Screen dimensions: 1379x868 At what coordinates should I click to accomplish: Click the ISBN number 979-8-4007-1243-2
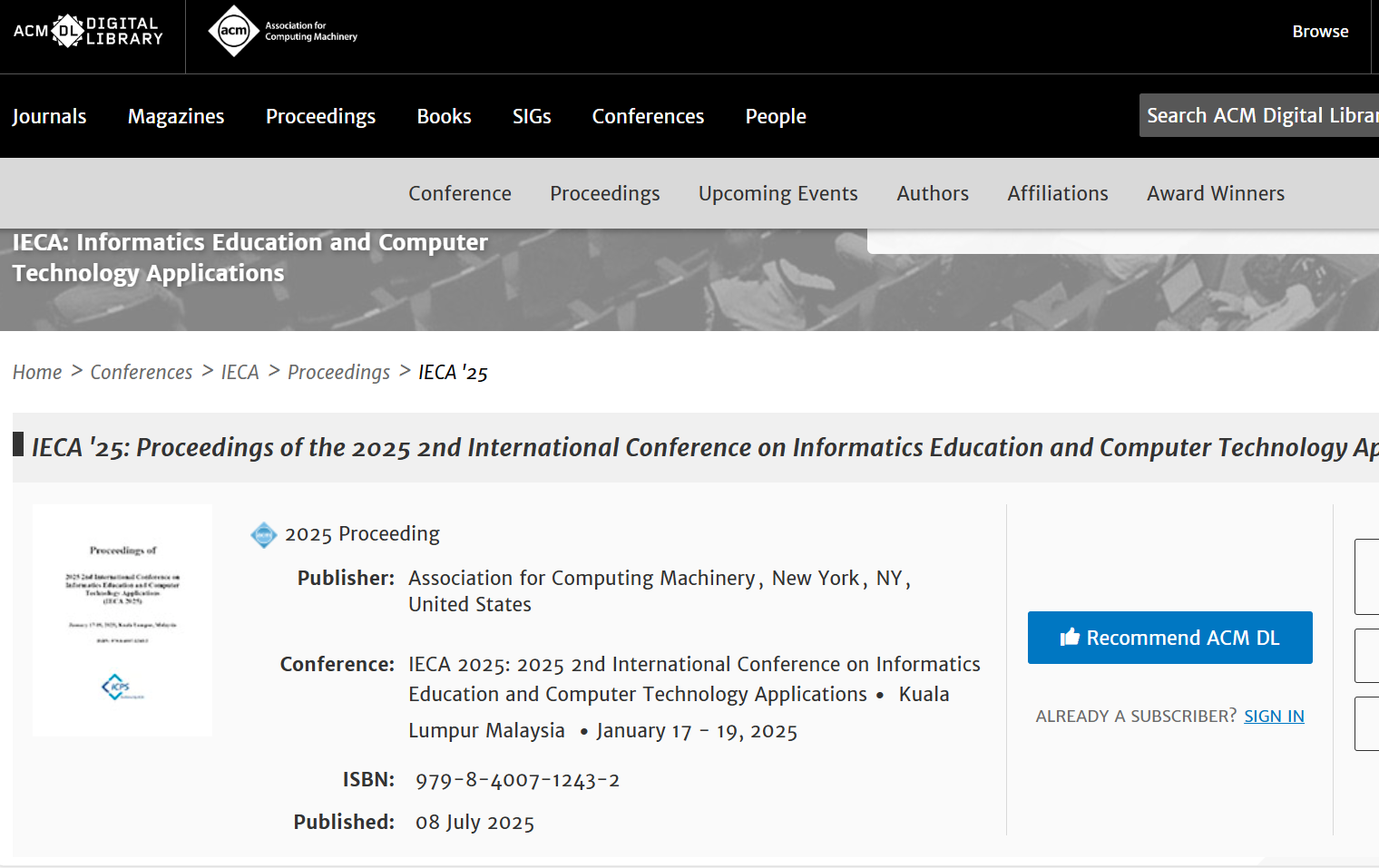pos(517,780)
